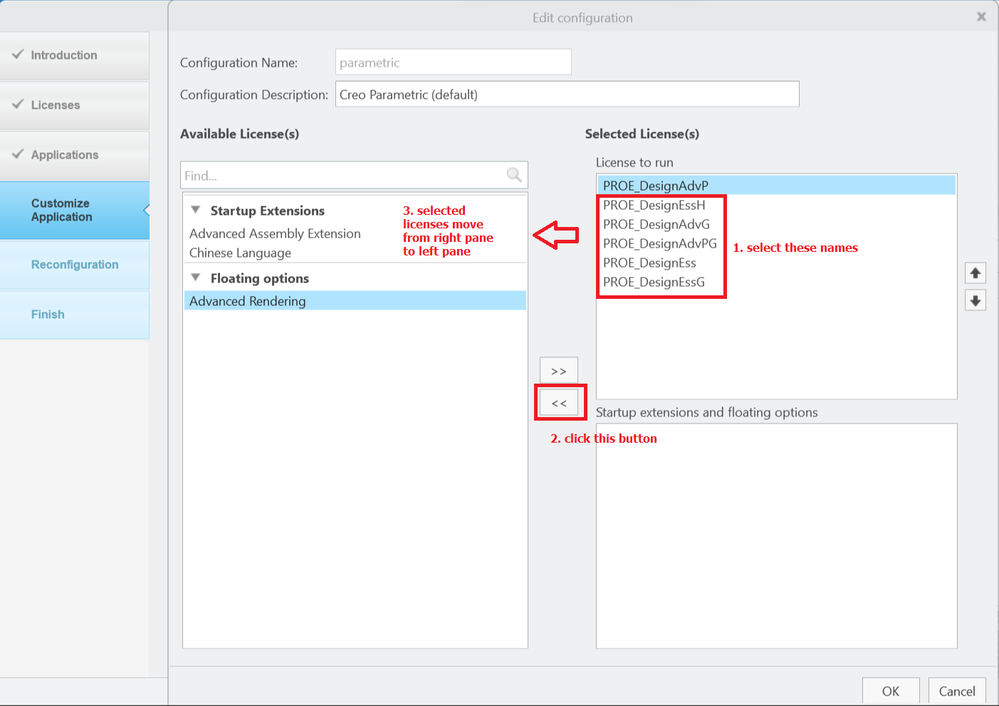Click the Find search field
The image size is (999, 706).
(x=354, y=175)
